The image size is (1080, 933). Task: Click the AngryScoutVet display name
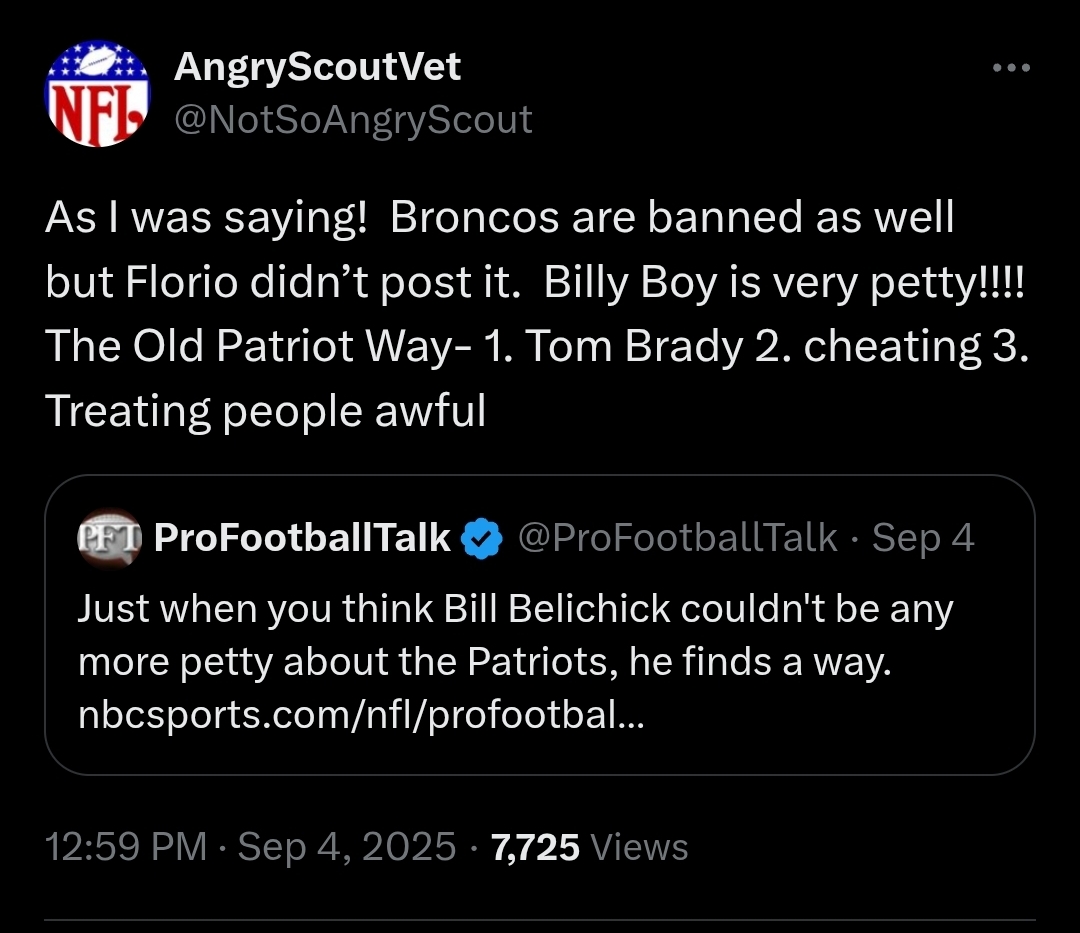[317, 67]
